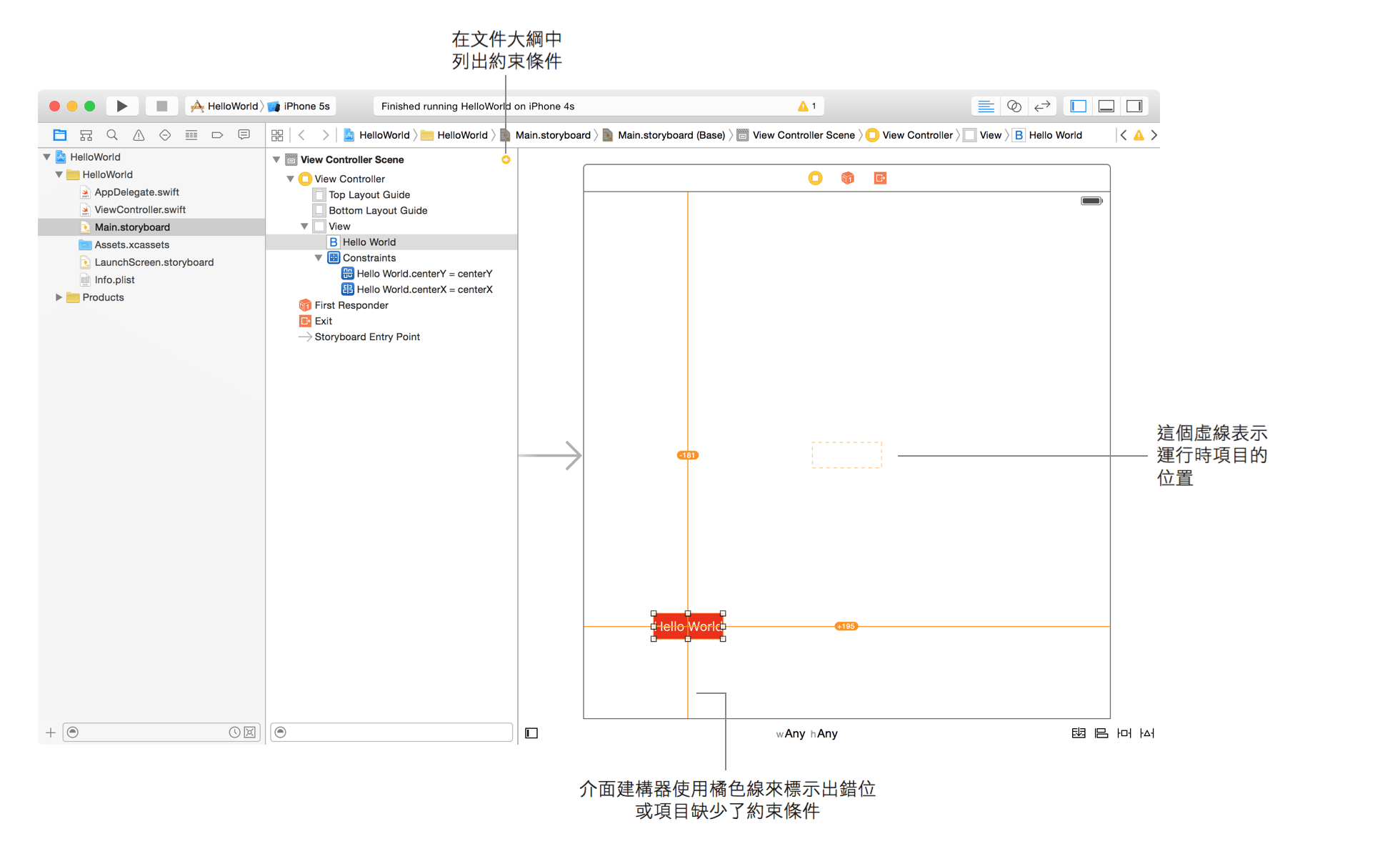Show the Debug navigator
Viewport: 1400px width, 849px height.
point(191,135)
